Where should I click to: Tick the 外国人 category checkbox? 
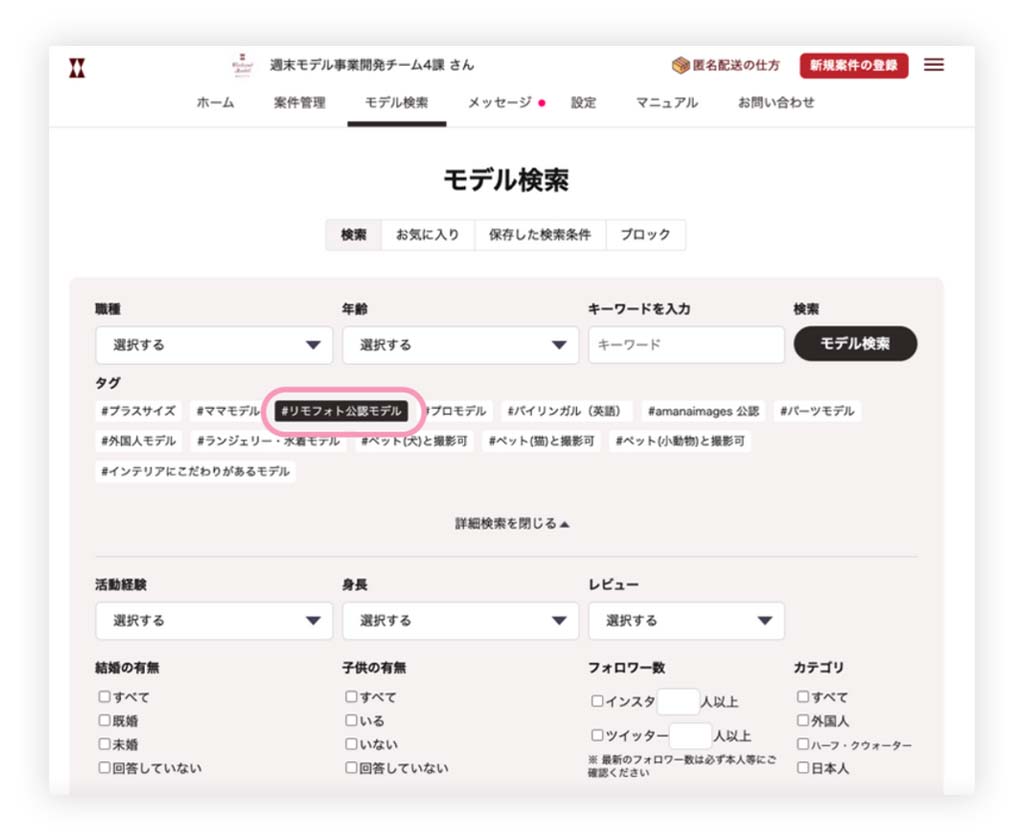(803, 720)
